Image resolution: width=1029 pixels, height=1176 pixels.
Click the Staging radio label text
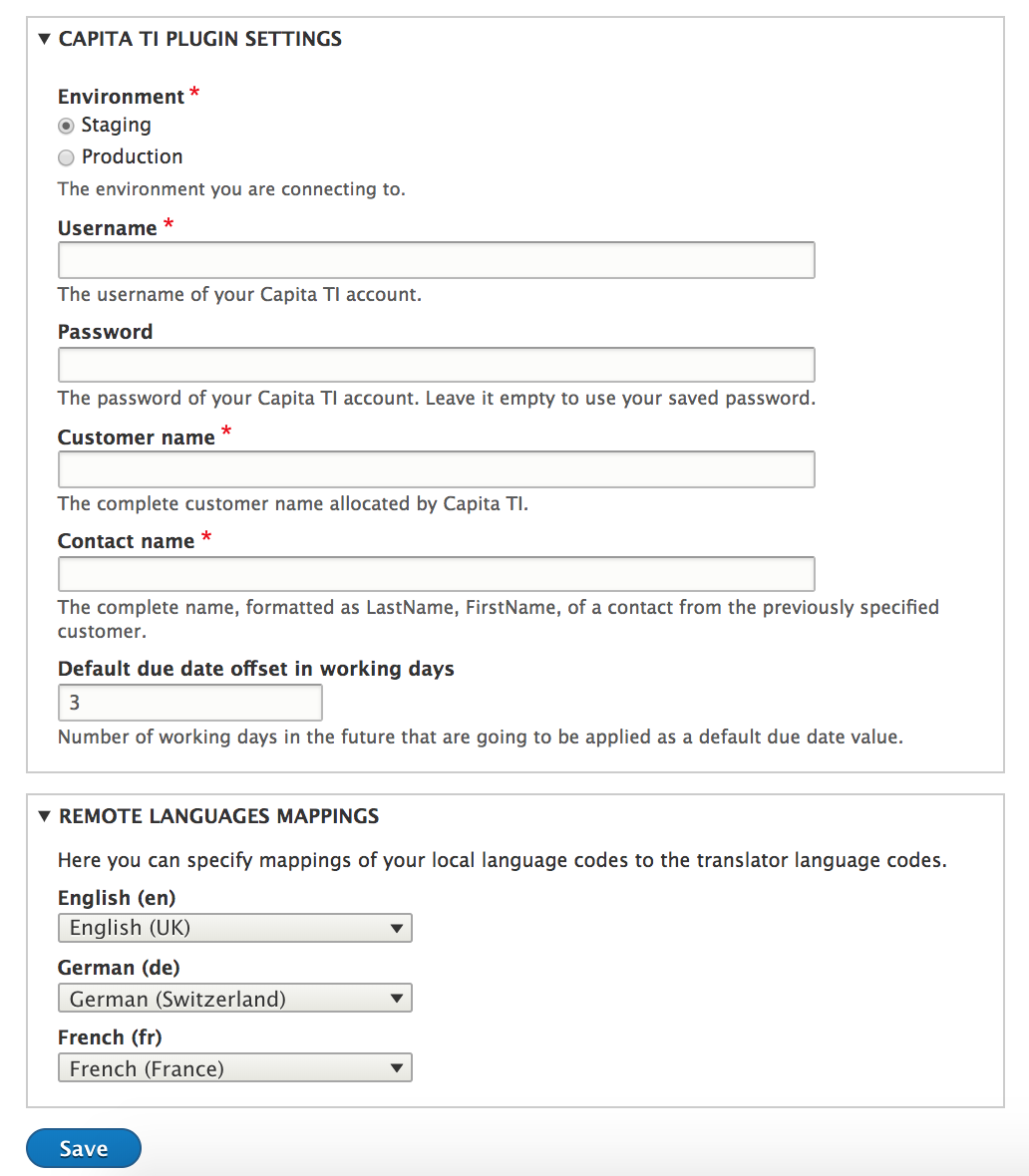tap(117, 125)
